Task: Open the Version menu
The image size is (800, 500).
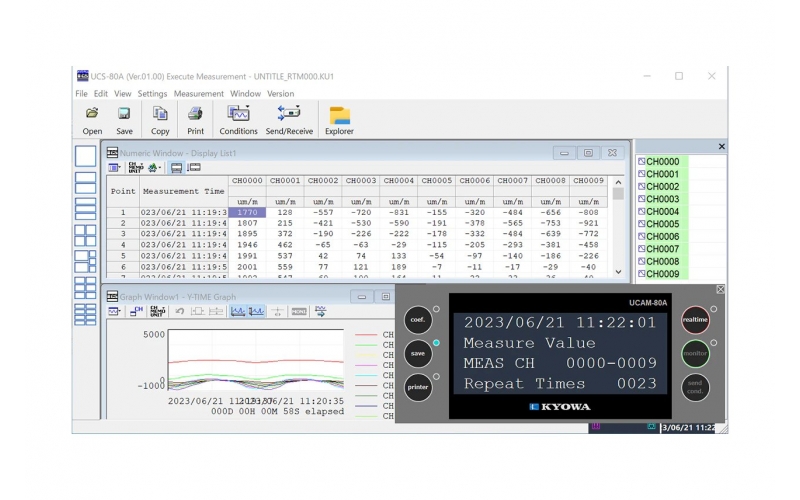Action: pyautogui.click(x=281, y=94)
